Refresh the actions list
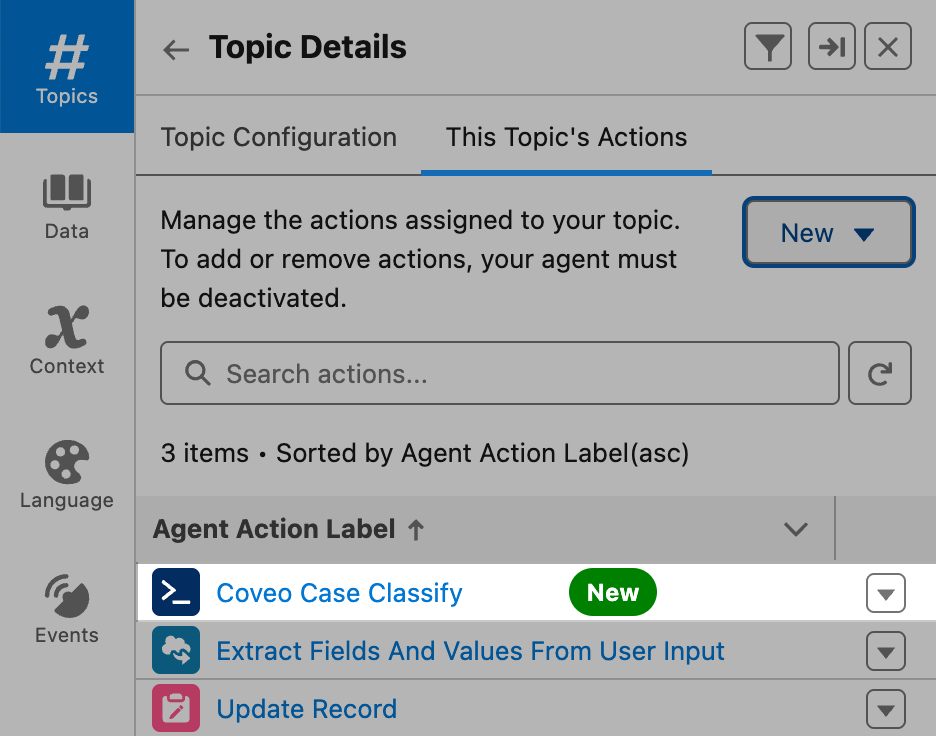 click(x=880, y=373)
